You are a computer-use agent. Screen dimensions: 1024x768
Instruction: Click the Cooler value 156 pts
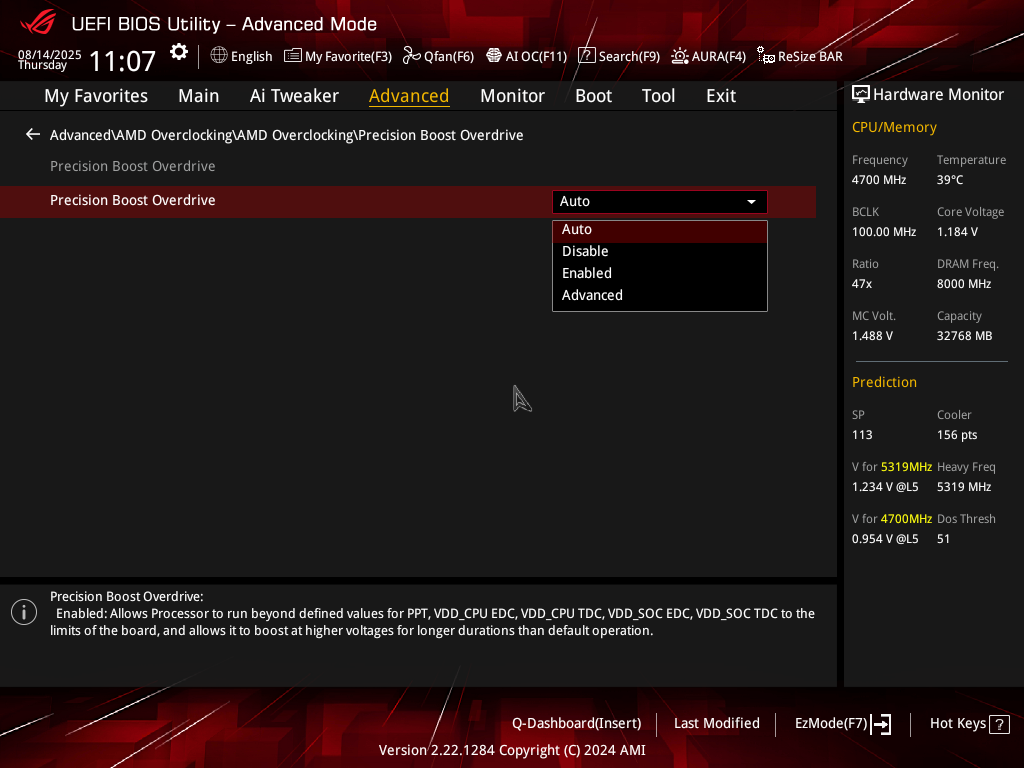point(957,435)
